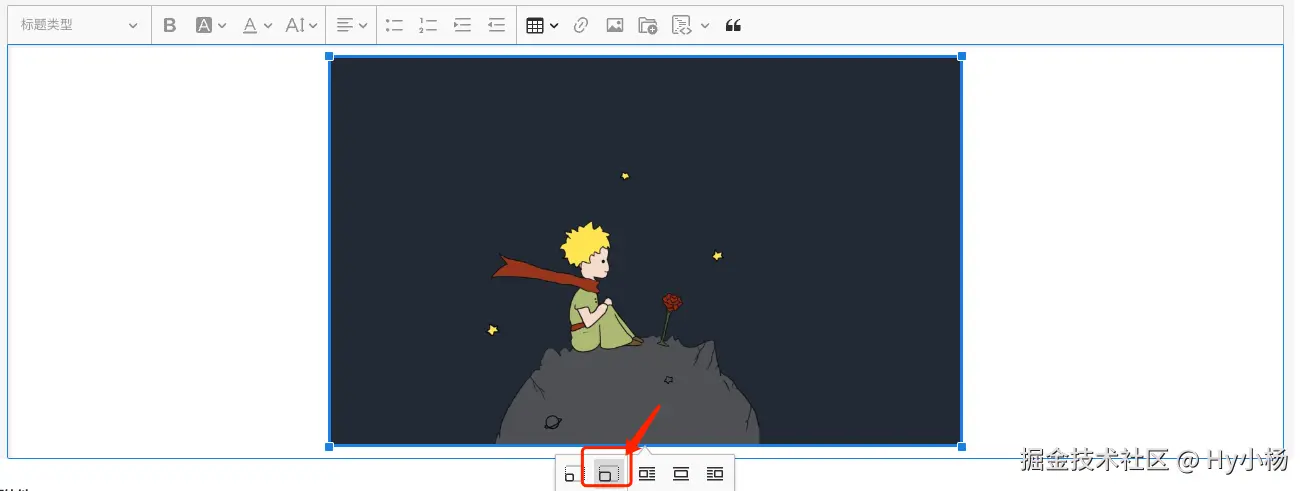Insert a bulleted list
1305x491 pixels.
point(395,25)
